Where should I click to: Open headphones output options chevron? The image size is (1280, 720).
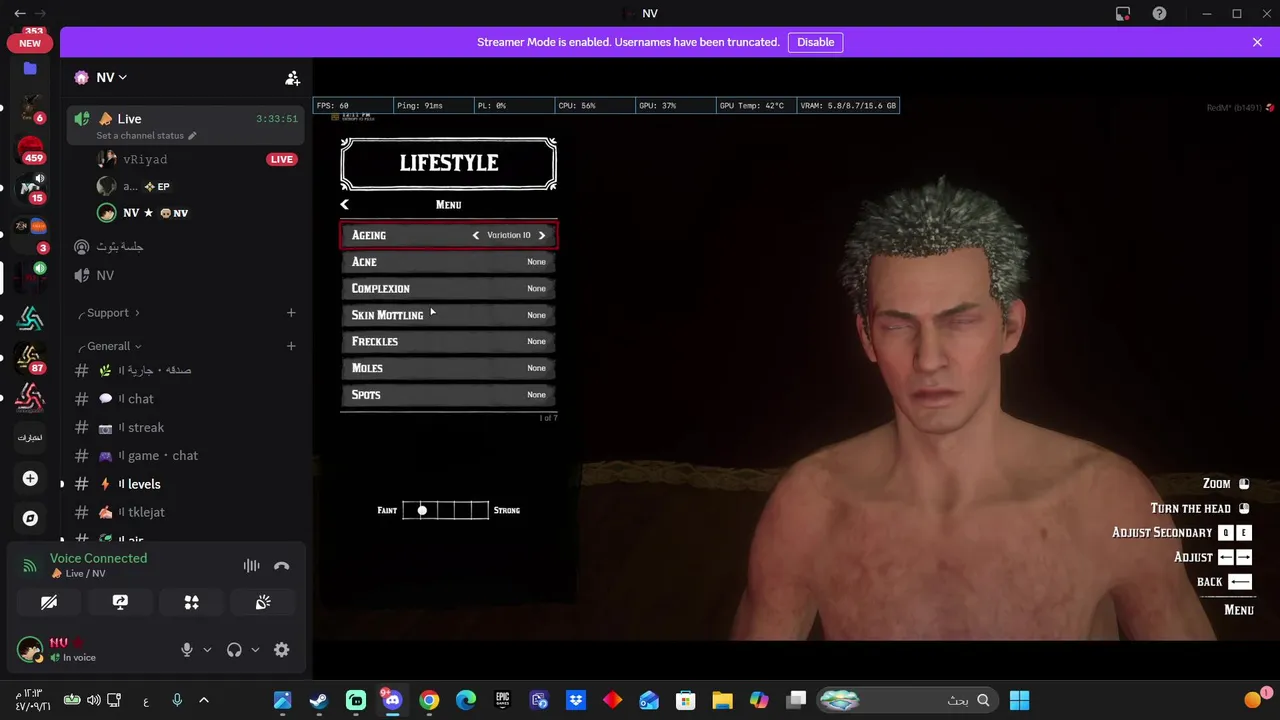pyautogui.click(x=255, y=650)
